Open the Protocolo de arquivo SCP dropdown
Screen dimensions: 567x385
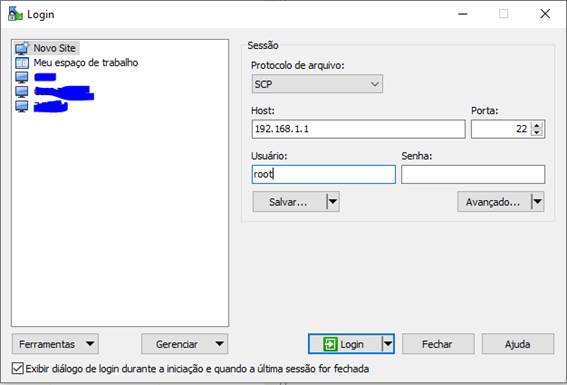click(317, 84)
